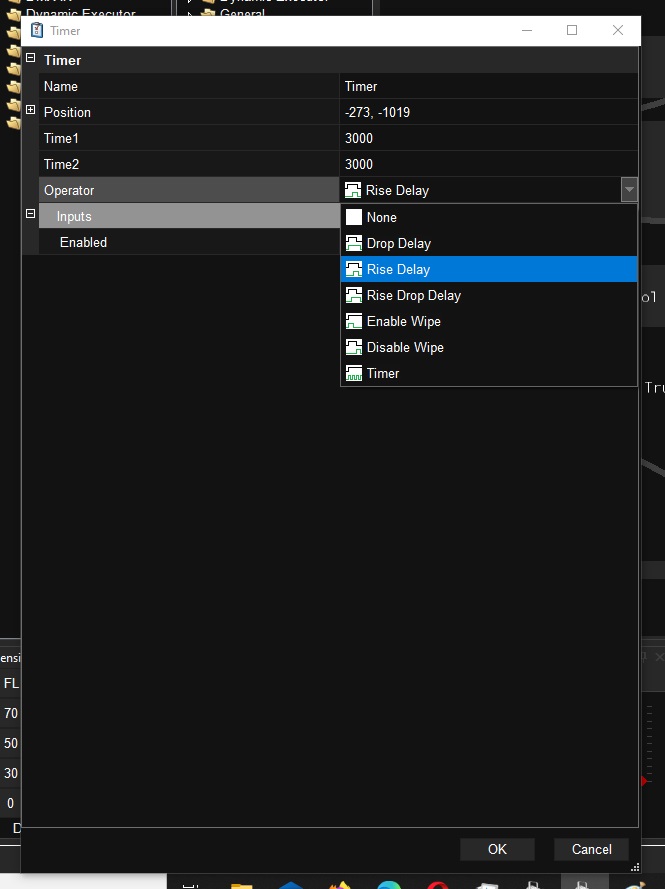Screen dimensions: 665x889
Task: Select the Drop Delay operator icon
Action: (353, 243)
